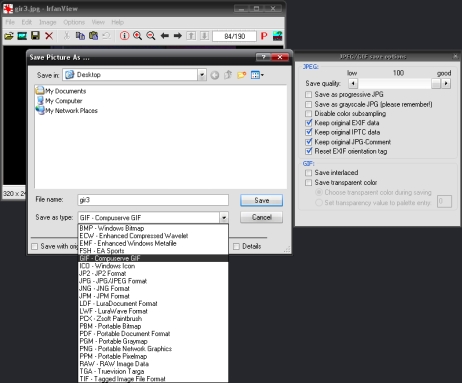This screenshot has width=462, height=383.
Task: Choose ICO - Windows Icon from list
Action: [153, 266]
